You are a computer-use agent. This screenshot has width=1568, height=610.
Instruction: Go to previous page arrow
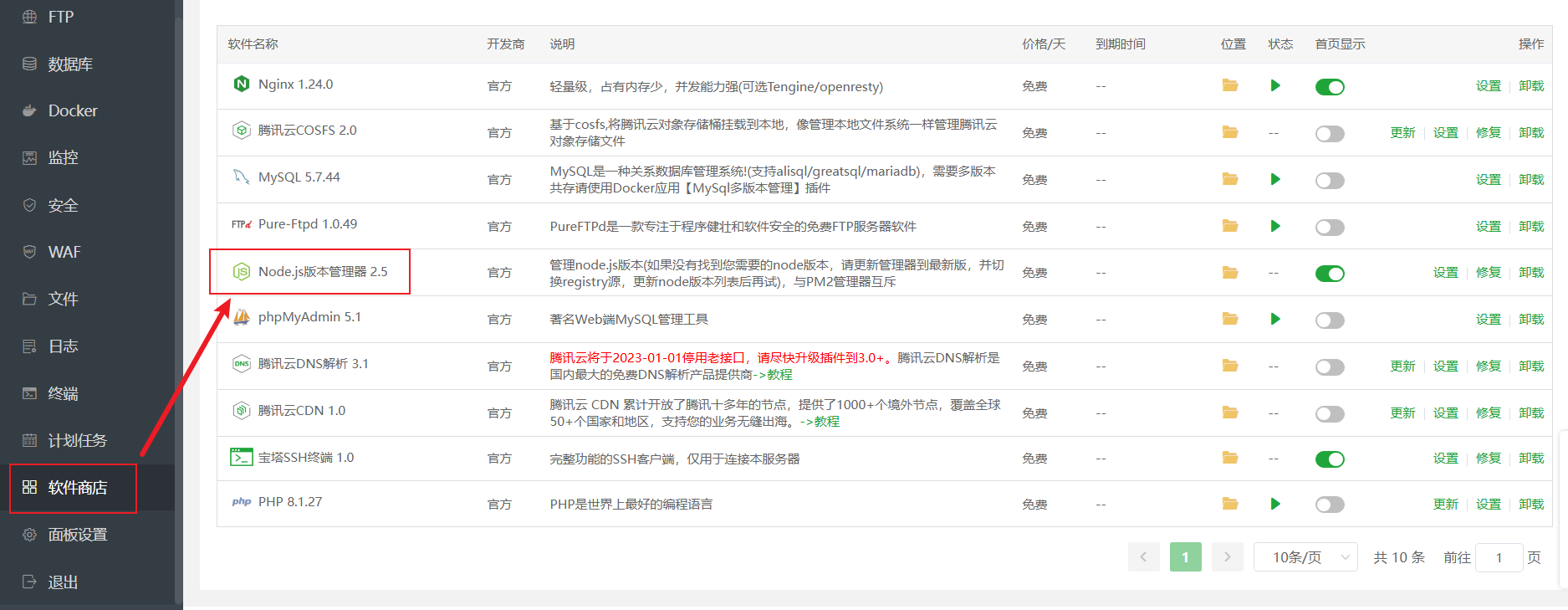[x=1143, y=557]
